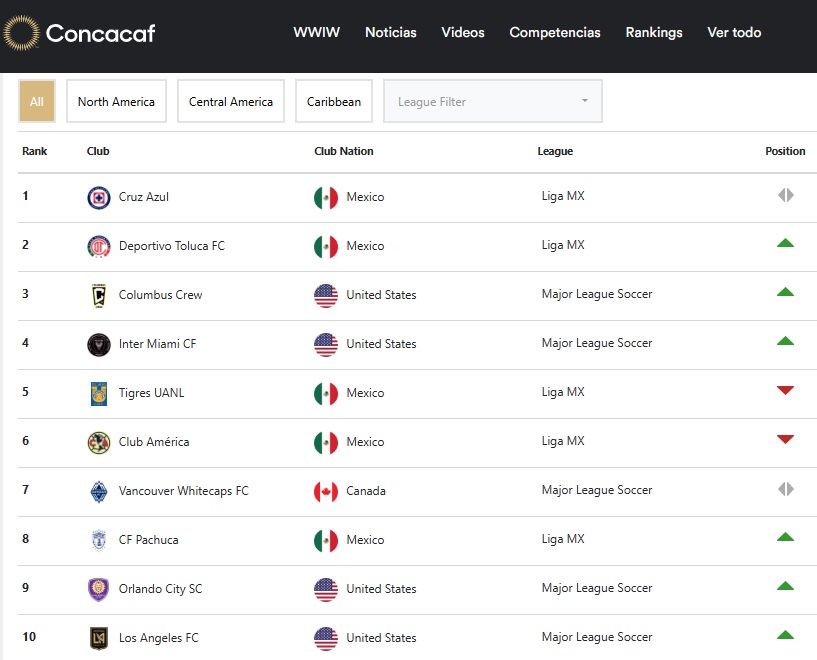
Task: Open the Los Angeles FC name link
Action: pos(159,638)
